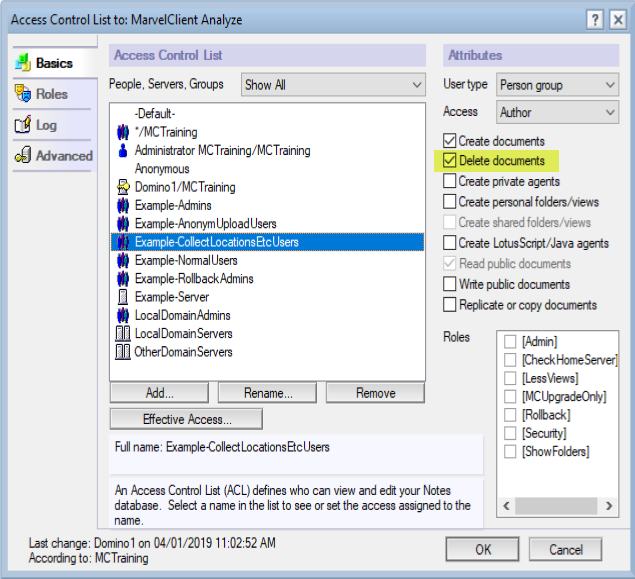Check the [Rollback] role
This screenshot has height=579, width=635.
[510, 415]
